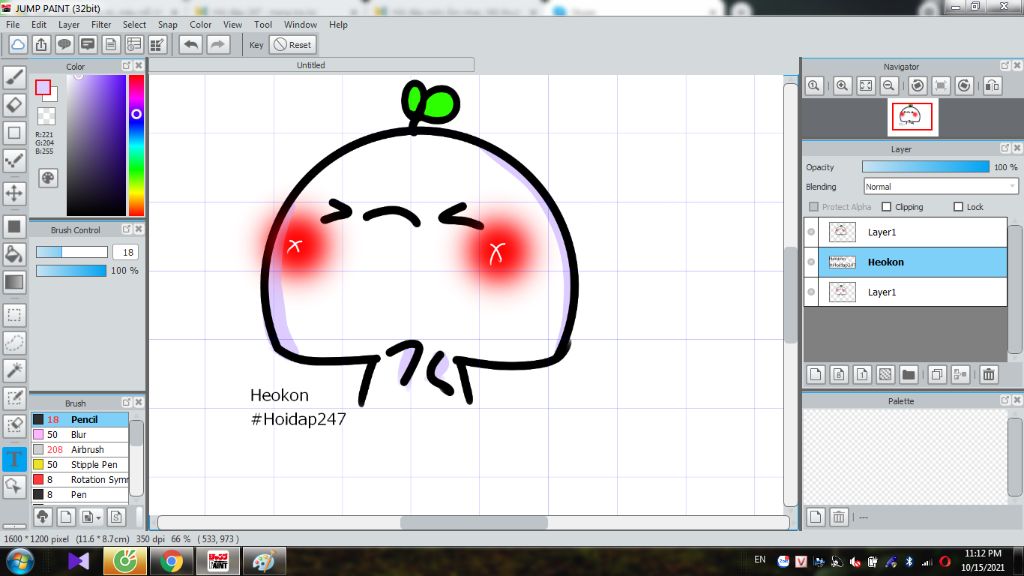This screenshot has height=576, width=1024.
Task: Click the brush size value field
Action: tap(125, 252)
